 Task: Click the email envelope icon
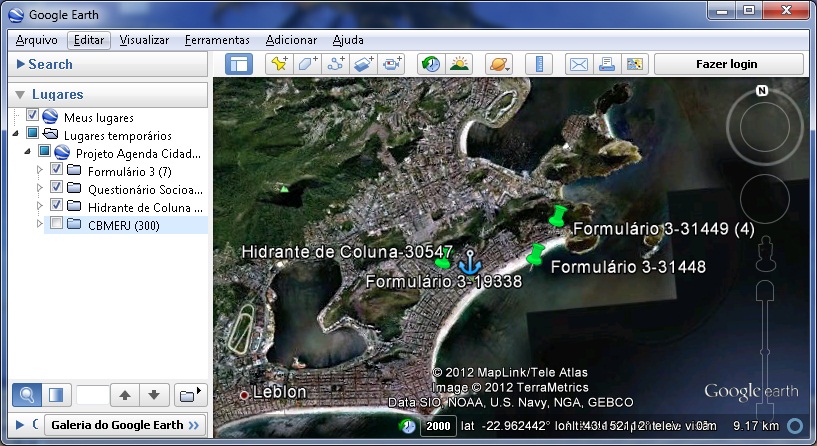pyautogui.click(x=578, y=64)
